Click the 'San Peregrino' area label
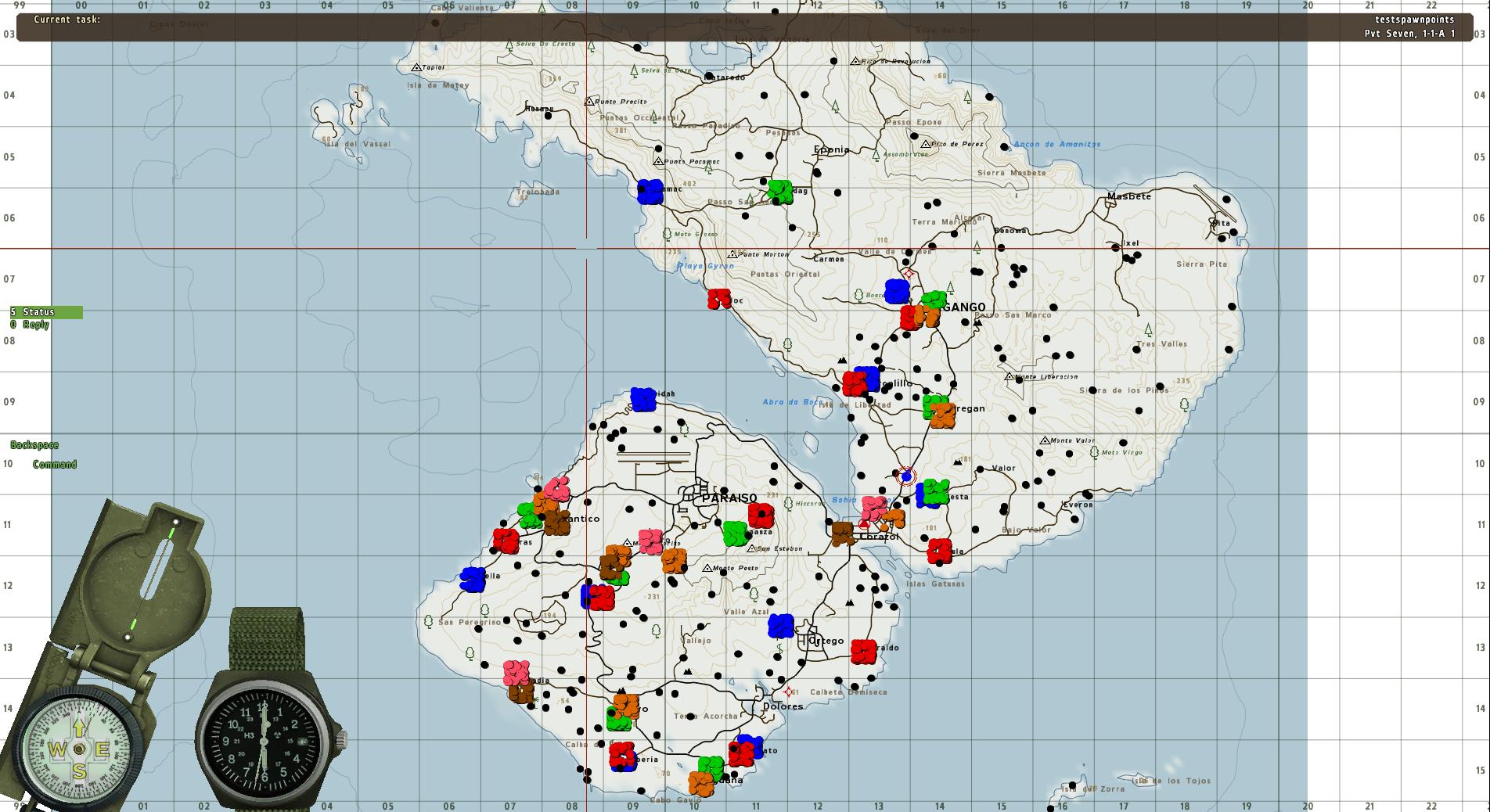The image size is (1490, 812). 470,623
